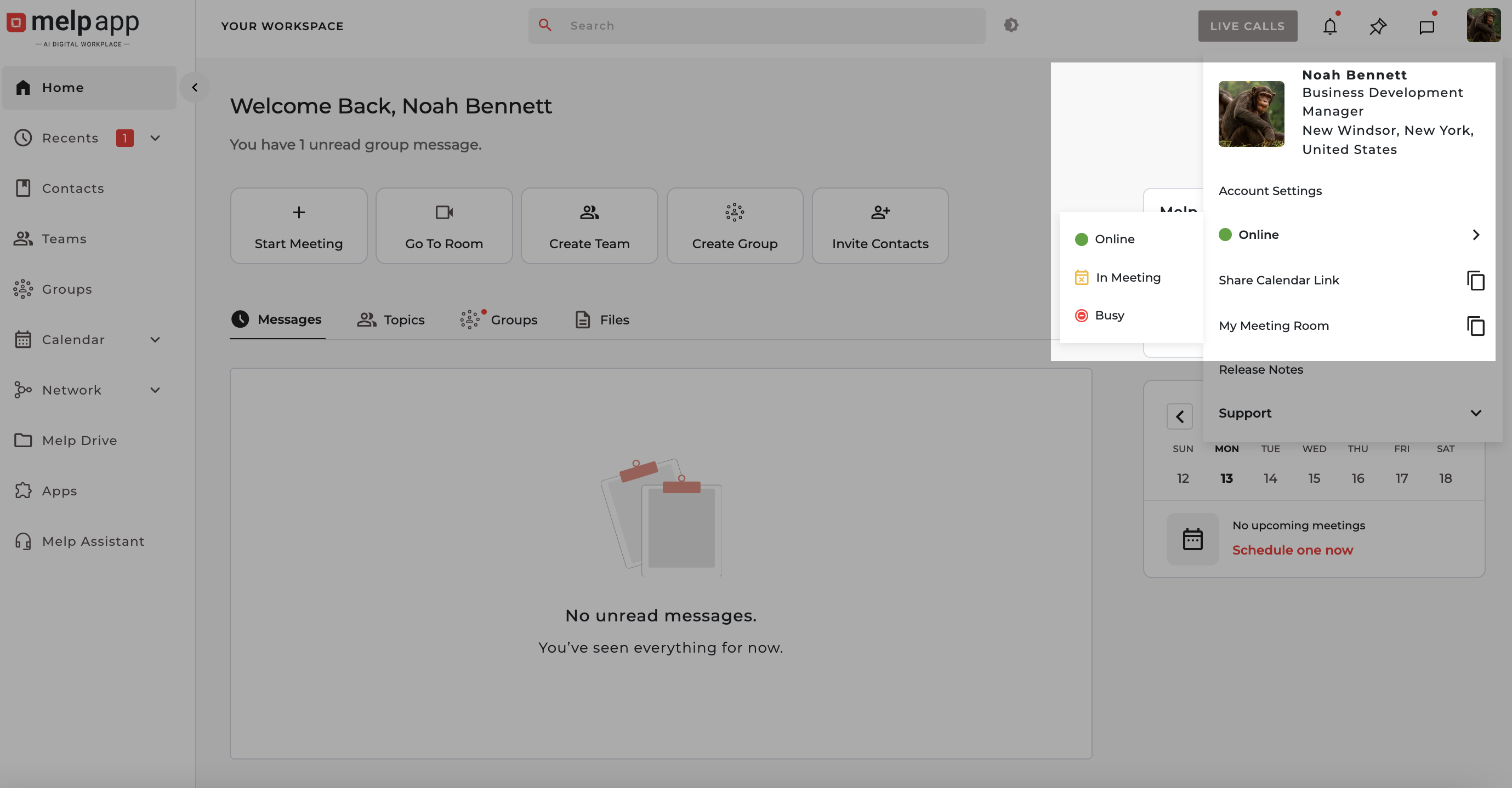The width and height of the screenshot is (1512, 788).
Task: Click the Recents unread badge
Action: coord(125,138)
